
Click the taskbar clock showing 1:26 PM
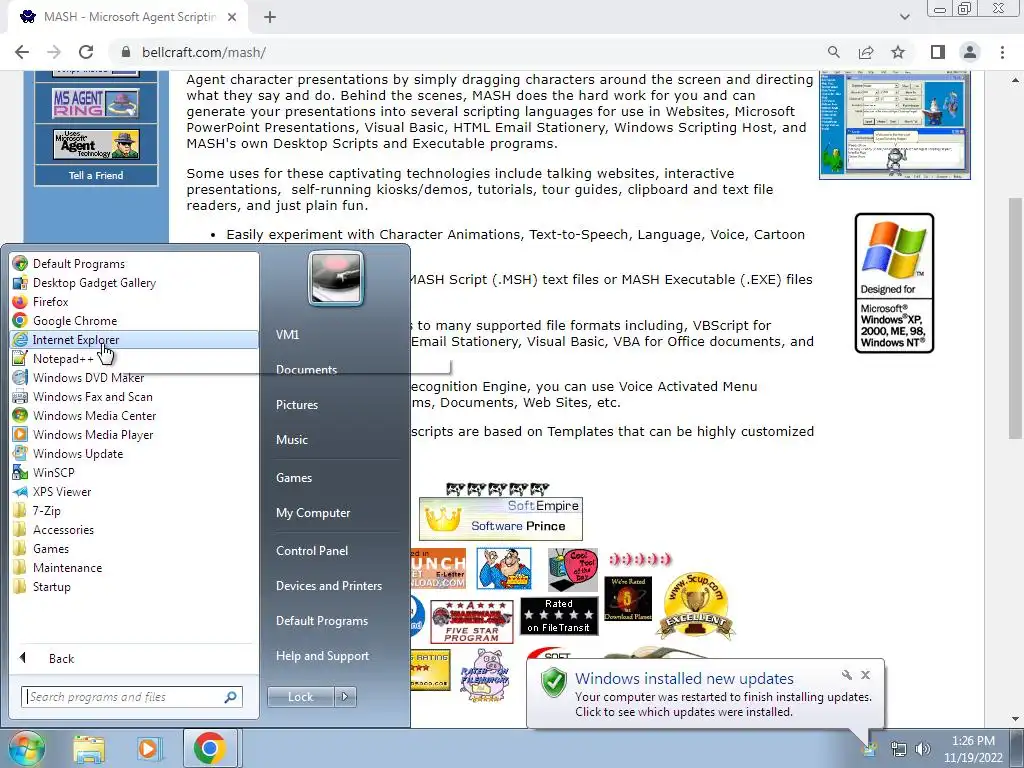[973, 749]
